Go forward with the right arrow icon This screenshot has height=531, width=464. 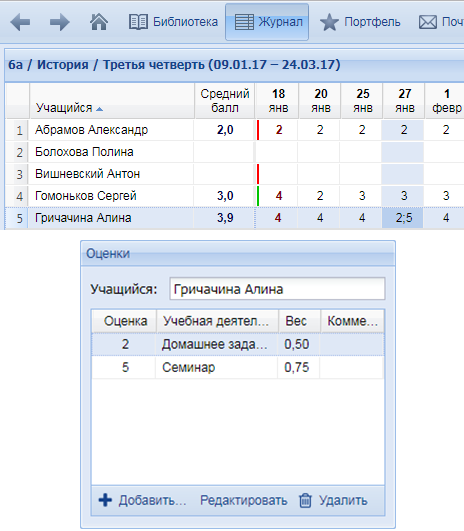tap(60, 22)
